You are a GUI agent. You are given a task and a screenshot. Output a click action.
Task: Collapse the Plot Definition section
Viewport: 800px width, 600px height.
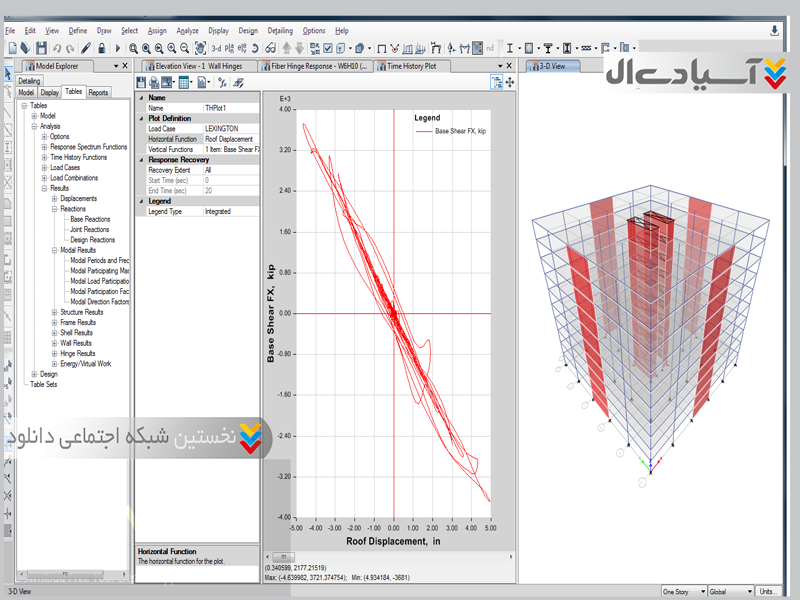pos(141,118)
